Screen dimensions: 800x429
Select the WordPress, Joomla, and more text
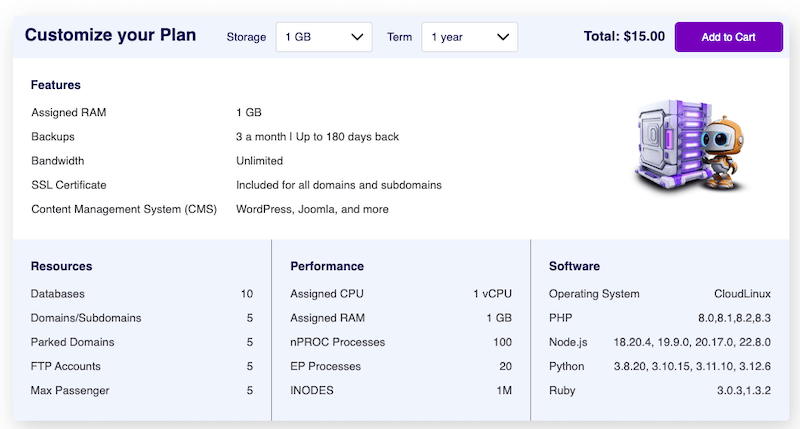(312, 210)
